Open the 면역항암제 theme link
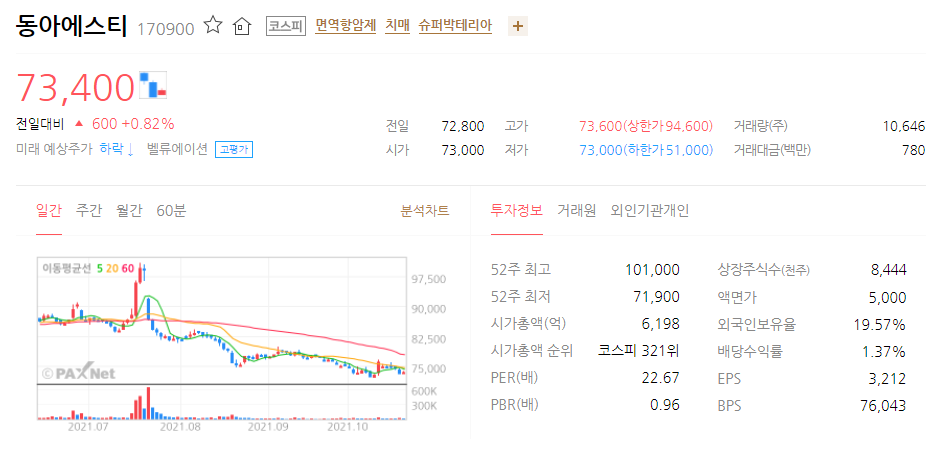Image resolution: width=935 pixels, height=454 pixels. 346,26
